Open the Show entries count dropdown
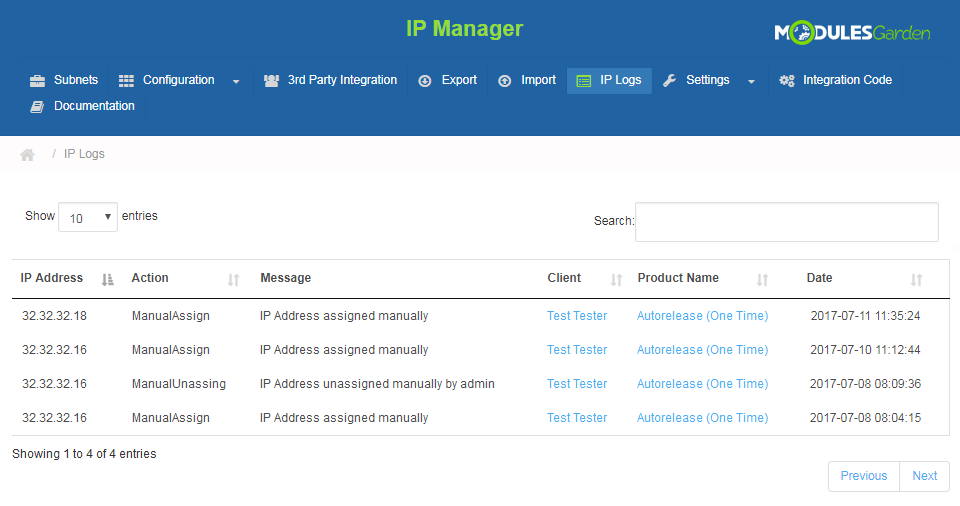The width and height of the screenshot is (960, 506). [x=88, y=217]
